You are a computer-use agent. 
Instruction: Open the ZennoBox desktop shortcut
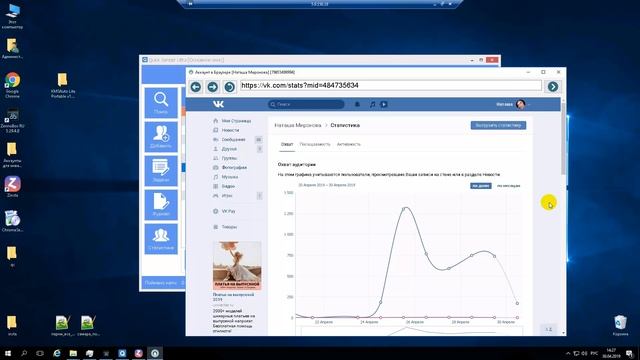click(x=12, y=121)
